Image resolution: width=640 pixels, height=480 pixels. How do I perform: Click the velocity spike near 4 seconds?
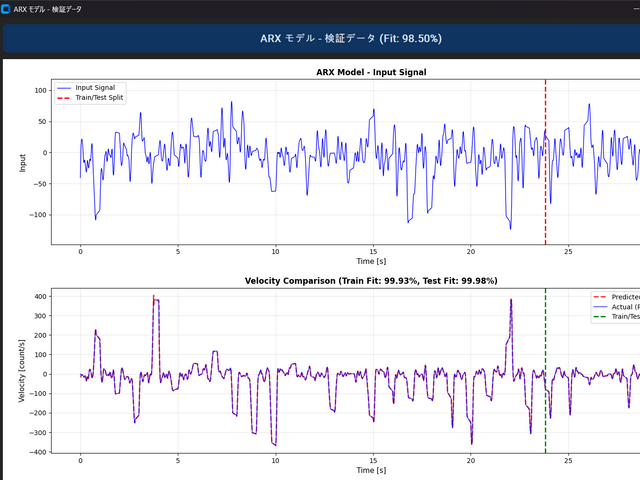click(x=155, y=300)
